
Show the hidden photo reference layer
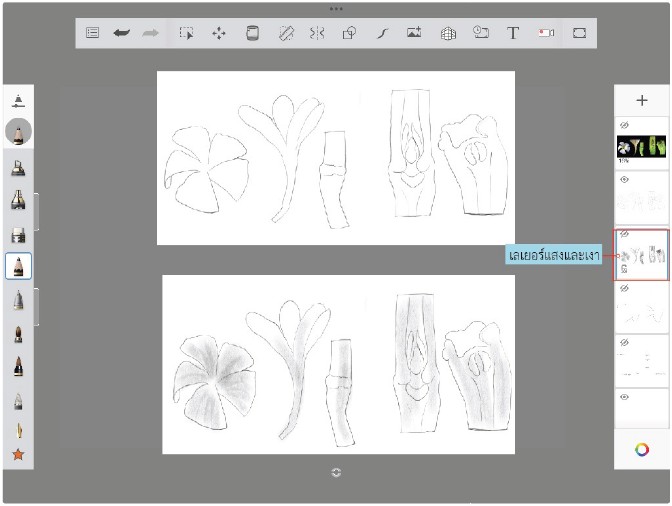click(624, 125)
